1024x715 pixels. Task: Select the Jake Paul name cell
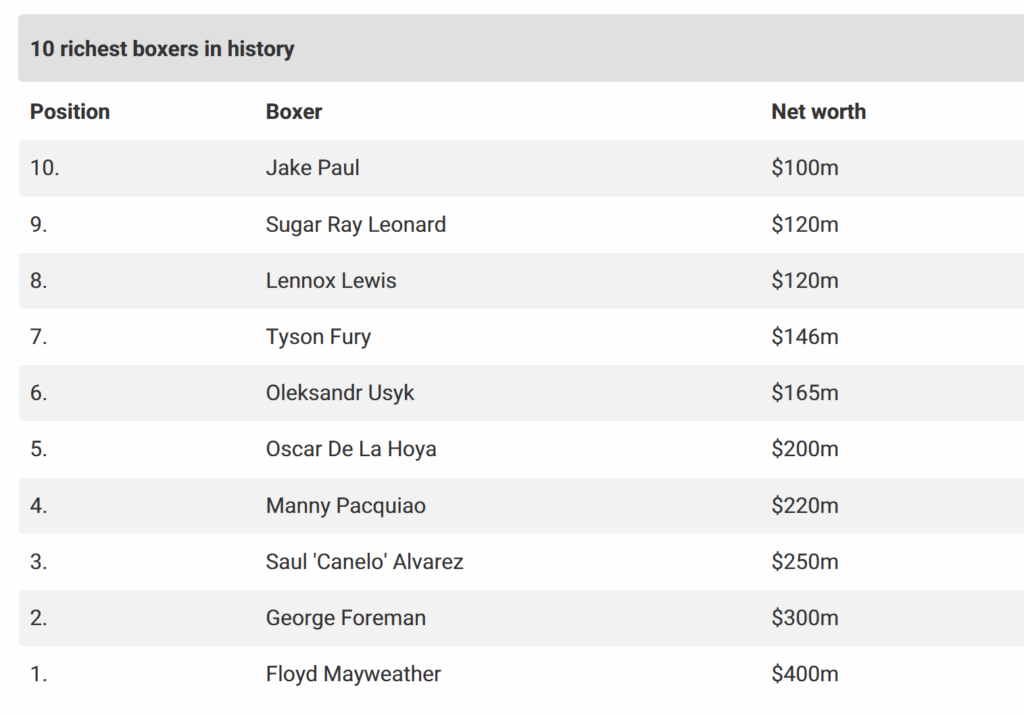[x=312, y=168]
